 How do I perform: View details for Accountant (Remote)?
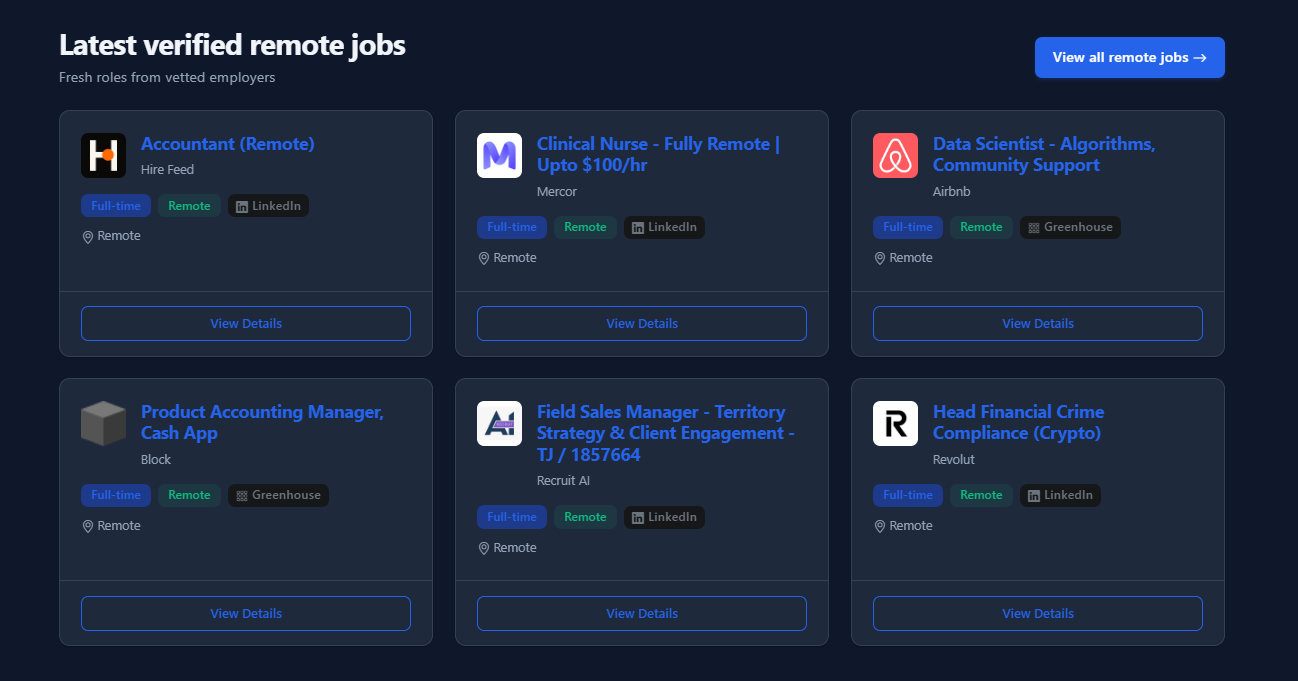[x=246, y=324]
